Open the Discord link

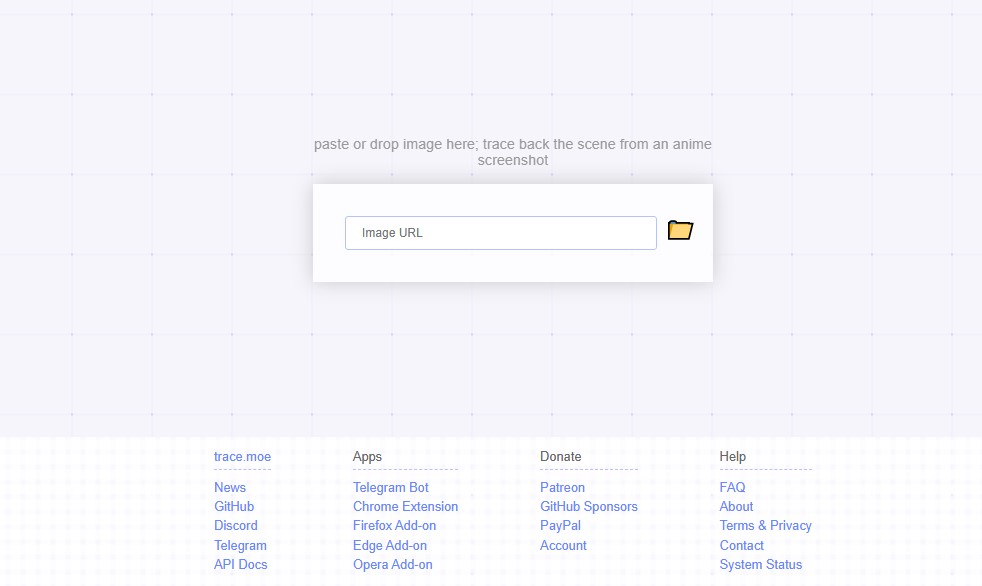[x=236, y=525]
